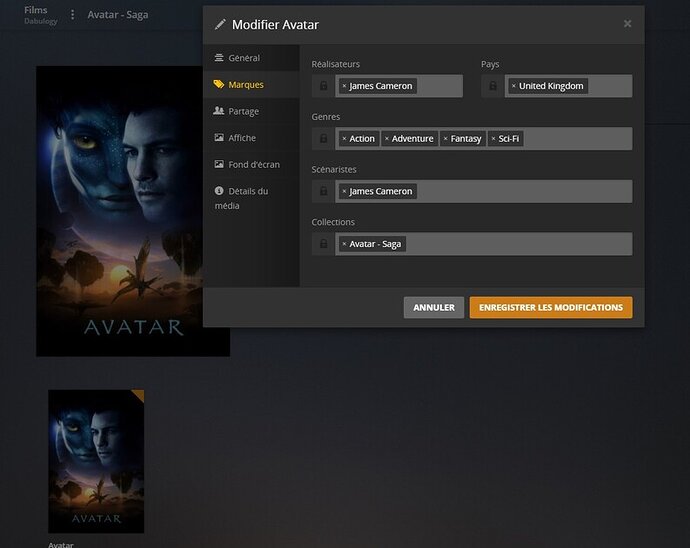The width and height of the screenshot is (690, 548).
Task: Click the United Kingdom tag text
Action: pyautogui.click(x=551, y=86)
